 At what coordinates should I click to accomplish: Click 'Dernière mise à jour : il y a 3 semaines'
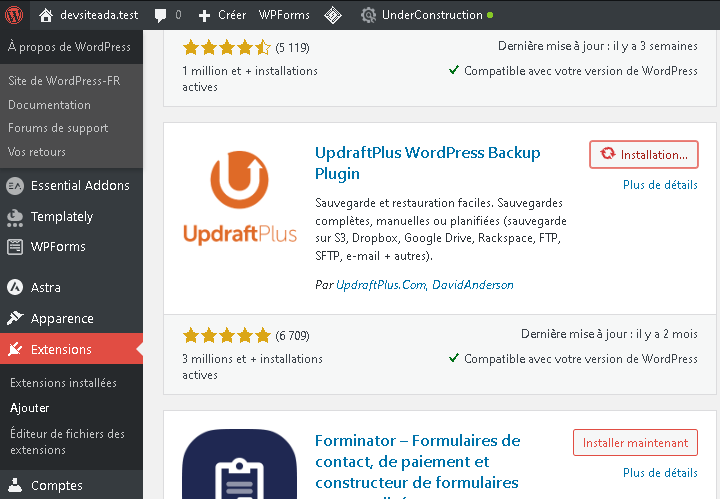pyautogui.click(x=598, y=46)
